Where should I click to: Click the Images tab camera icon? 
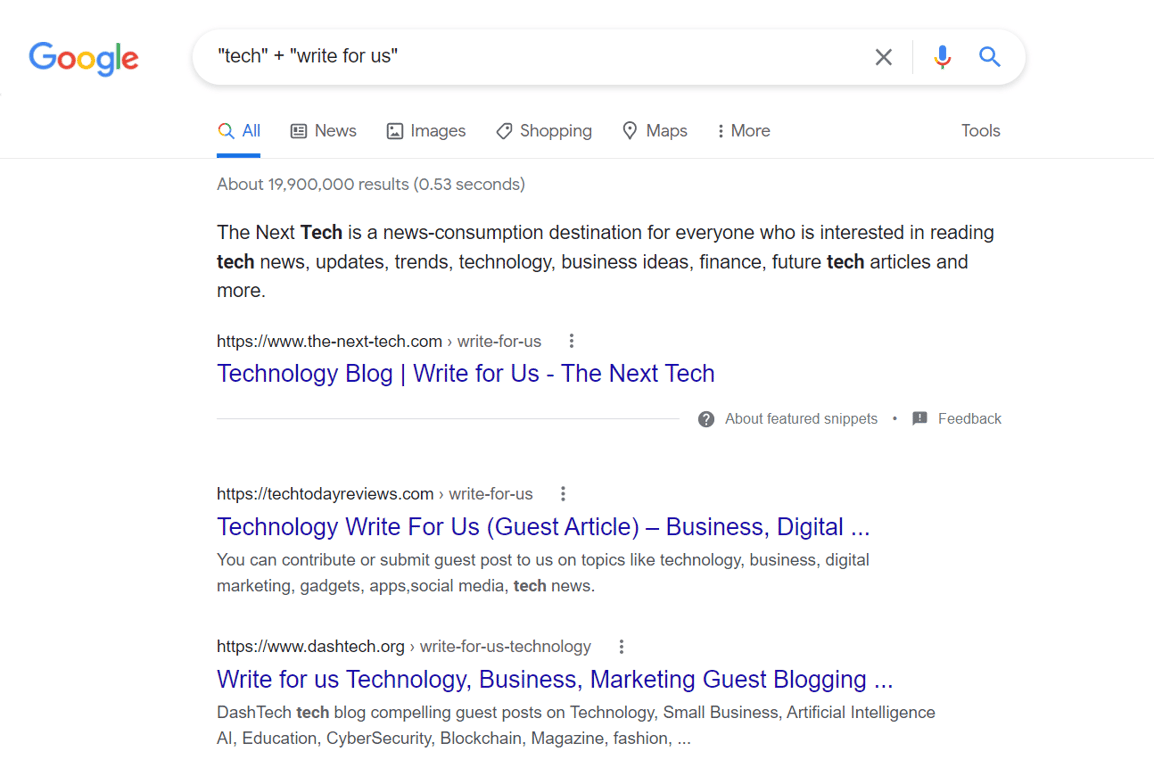coord(394,130)
